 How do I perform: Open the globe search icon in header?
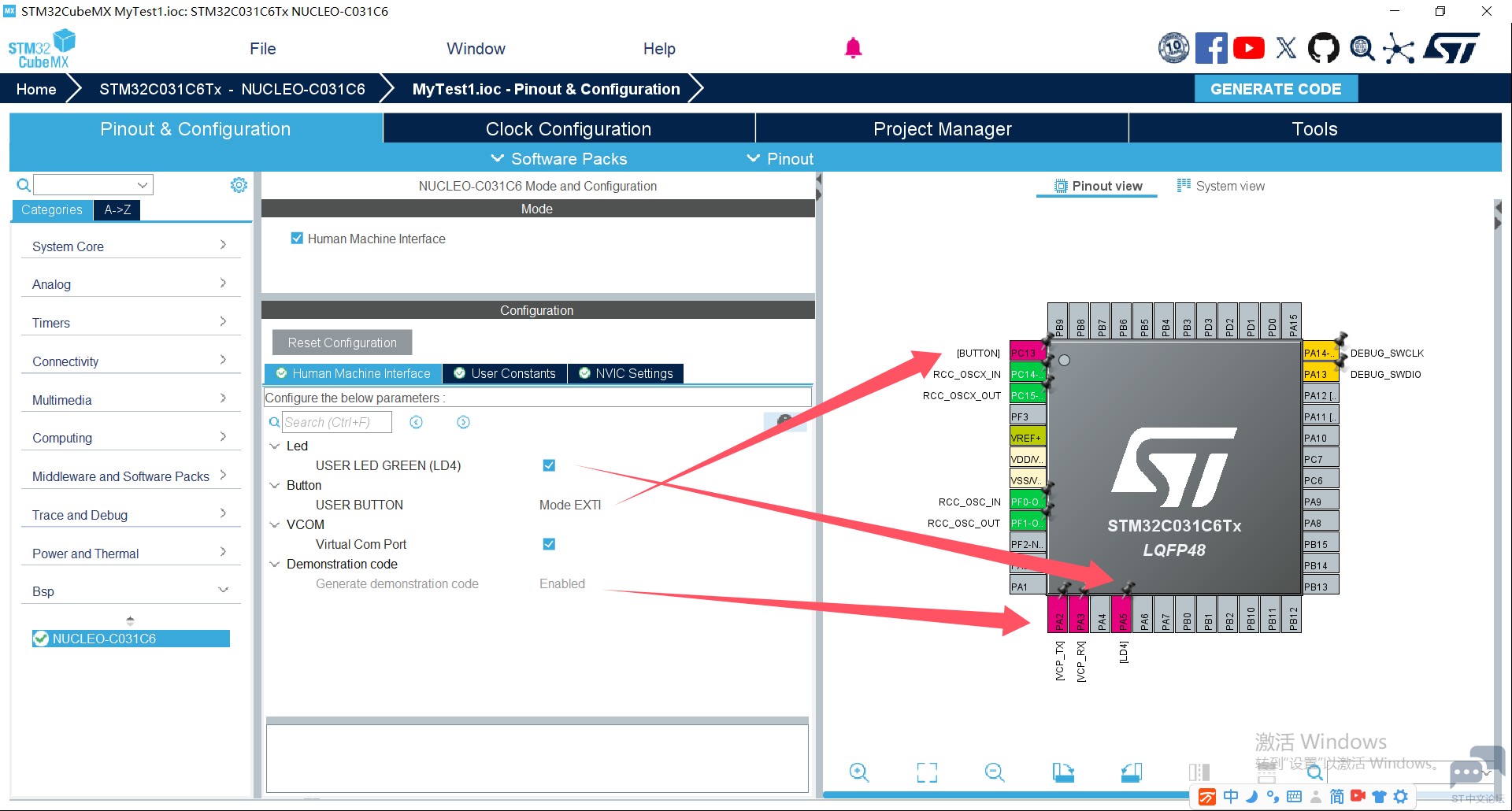coord(1362,48)
